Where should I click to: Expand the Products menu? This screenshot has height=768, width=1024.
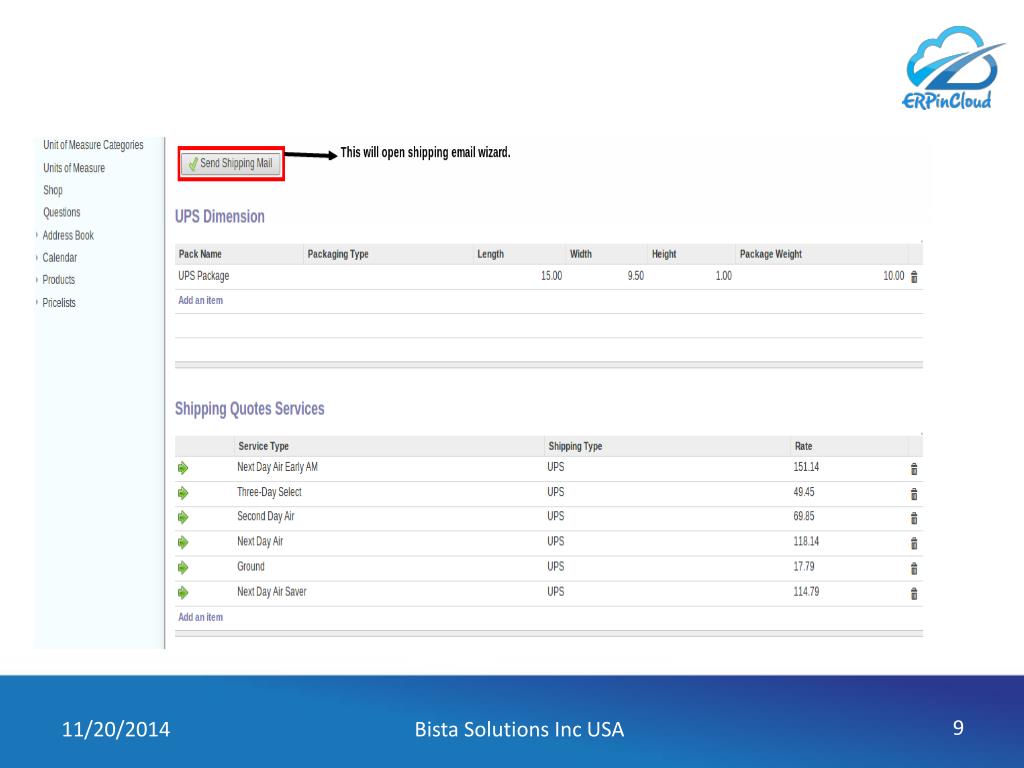pyautogui.click(x=37, y=280)
